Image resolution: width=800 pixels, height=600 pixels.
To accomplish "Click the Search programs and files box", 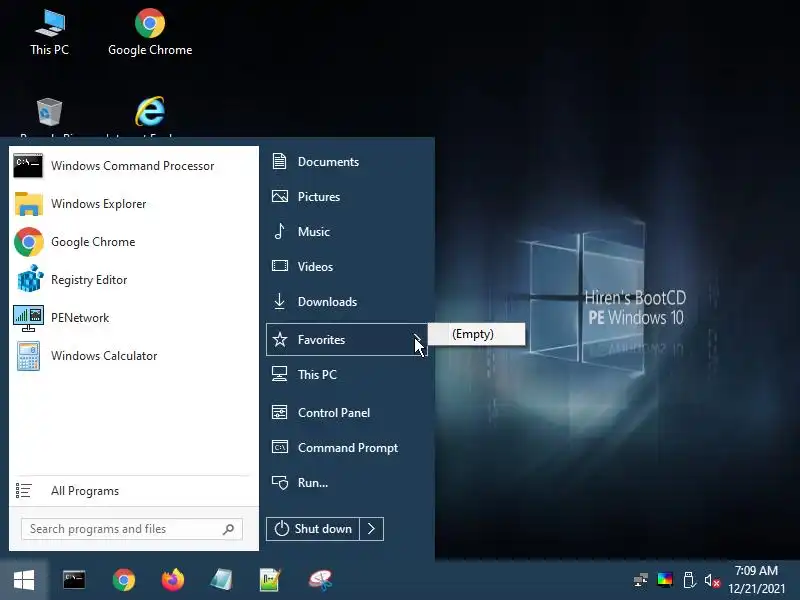I will pyautogui.click(x=132, y=529).
